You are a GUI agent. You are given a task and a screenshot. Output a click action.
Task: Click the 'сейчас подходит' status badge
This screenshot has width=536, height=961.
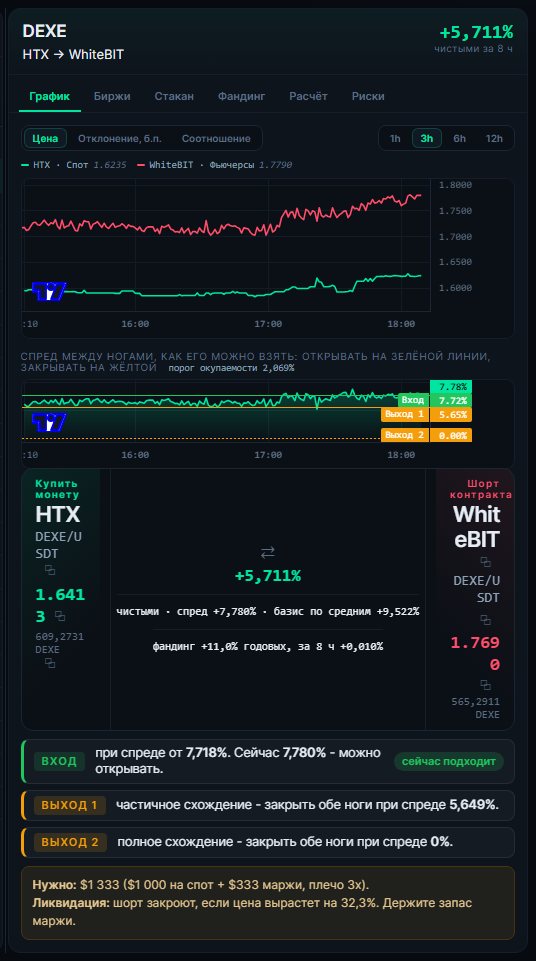click(x=448, y=761)
